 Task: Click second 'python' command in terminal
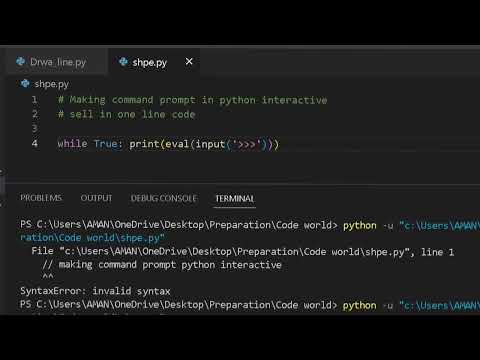pyautogui.click(x=360, y=306)
